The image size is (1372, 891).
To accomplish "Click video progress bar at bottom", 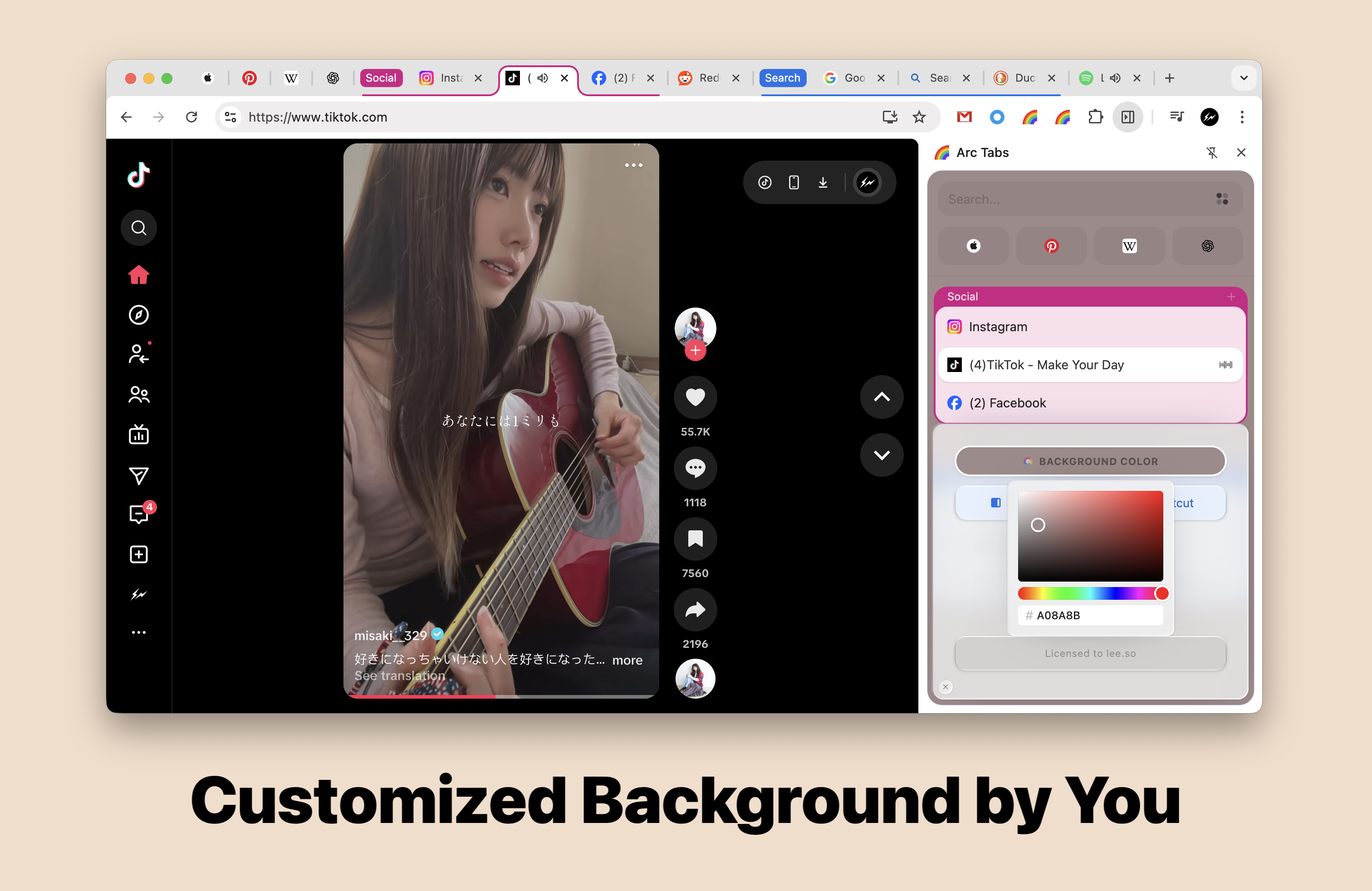I will [501, 697].
